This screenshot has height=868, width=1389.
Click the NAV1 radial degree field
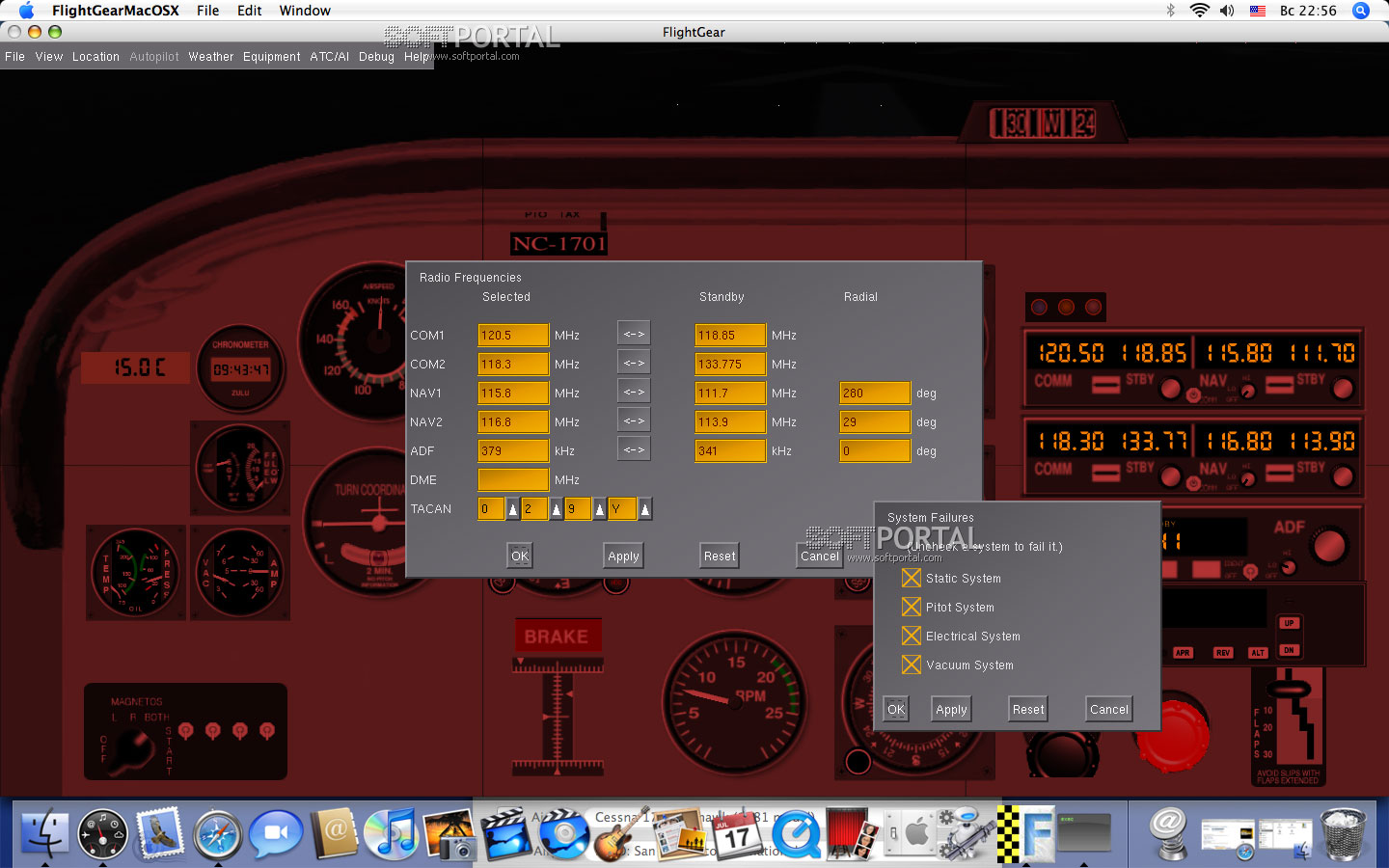(x=875, y=393)
